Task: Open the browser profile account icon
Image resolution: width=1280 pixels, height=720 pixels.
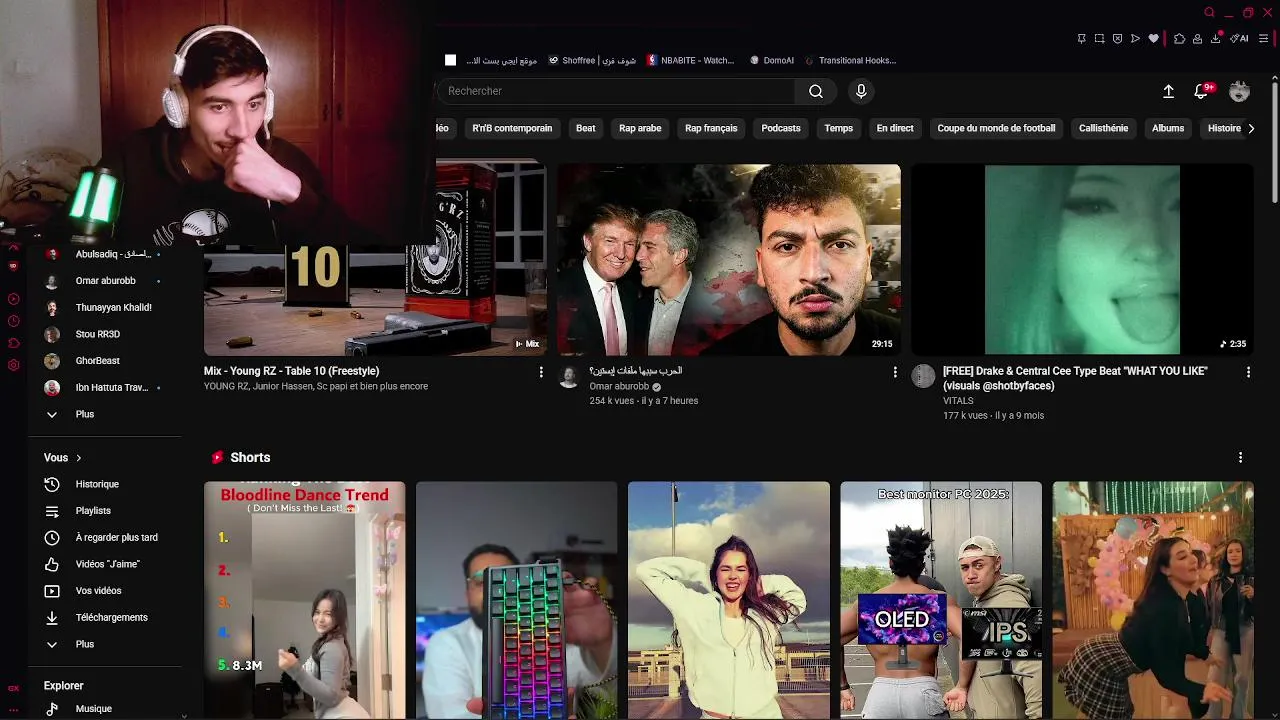Action: 1197,39
